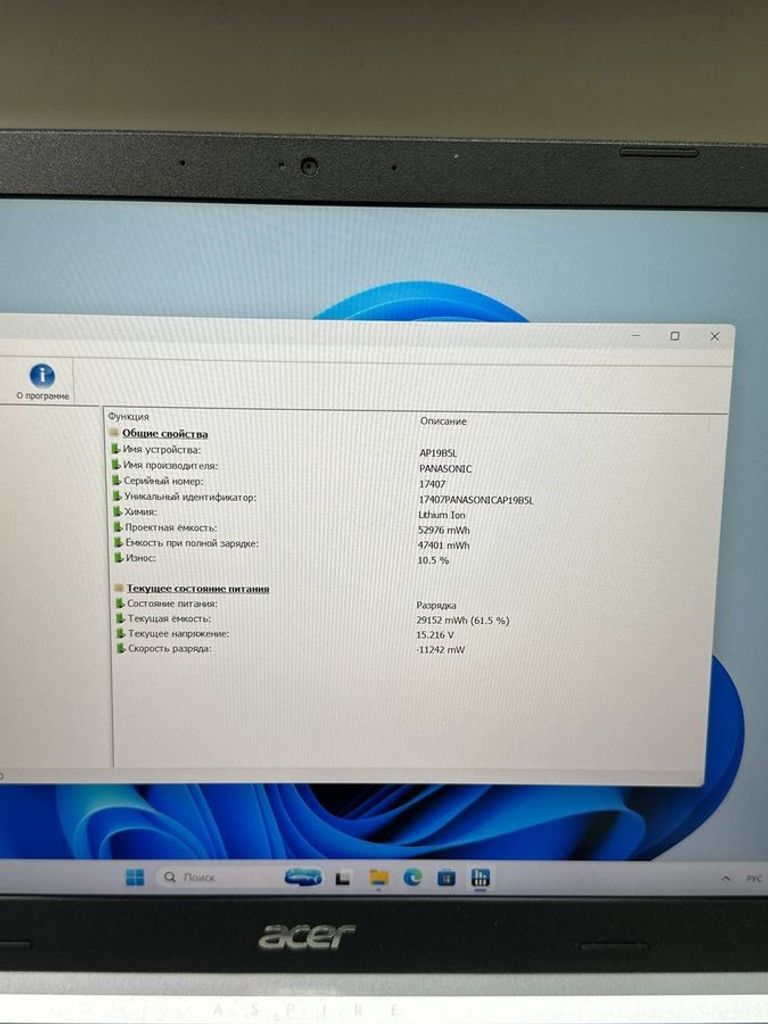
Task: Select the 'Проектная ёмкость:' row label
Action: [171, 527]
